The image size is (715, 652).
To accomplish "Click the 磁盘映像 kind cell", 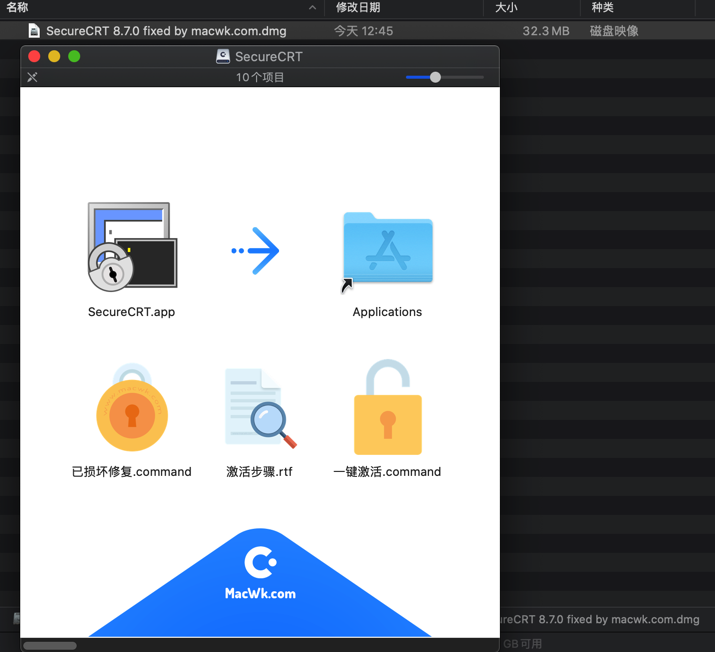I will 614,31.
